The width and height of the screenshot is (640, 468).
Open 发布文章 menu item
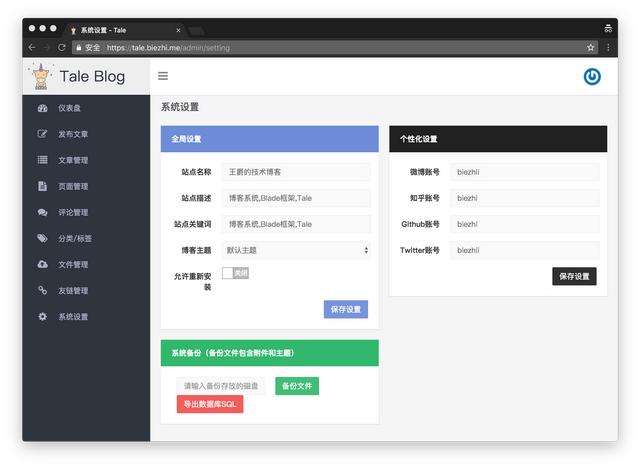pos(73,134)
